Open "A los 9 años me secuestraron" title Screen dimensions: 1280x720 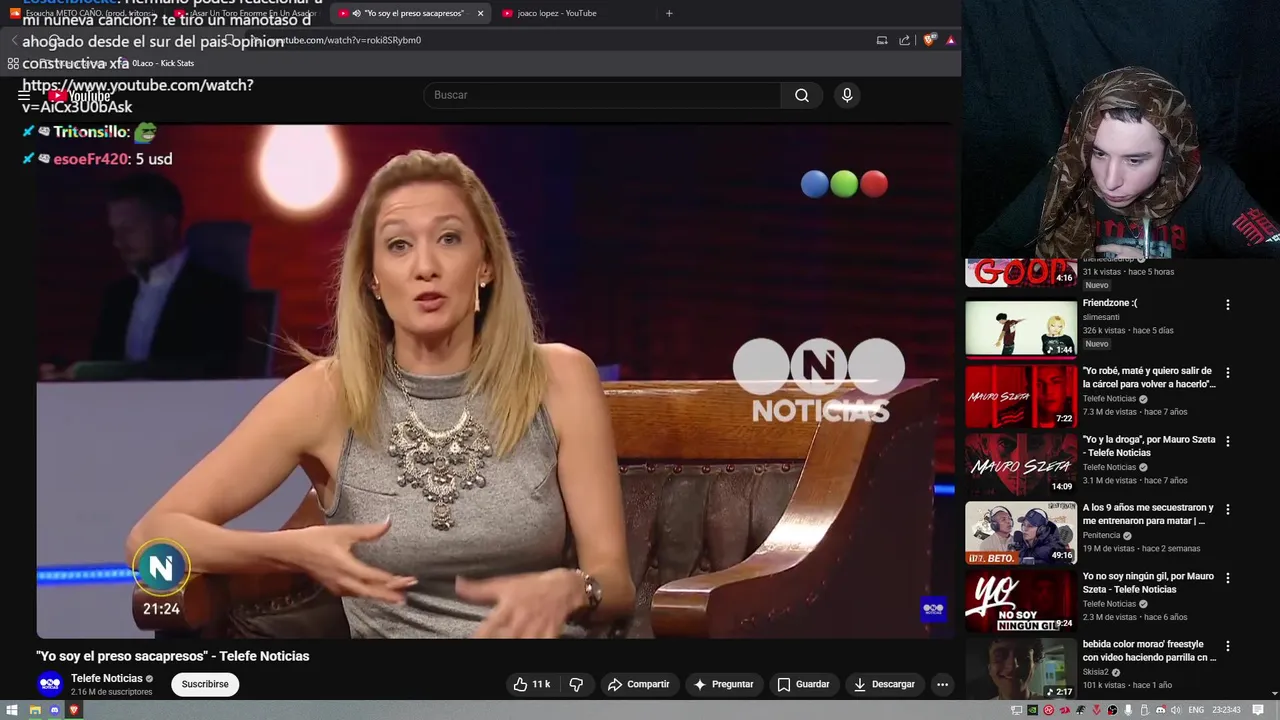(1148, 514)
